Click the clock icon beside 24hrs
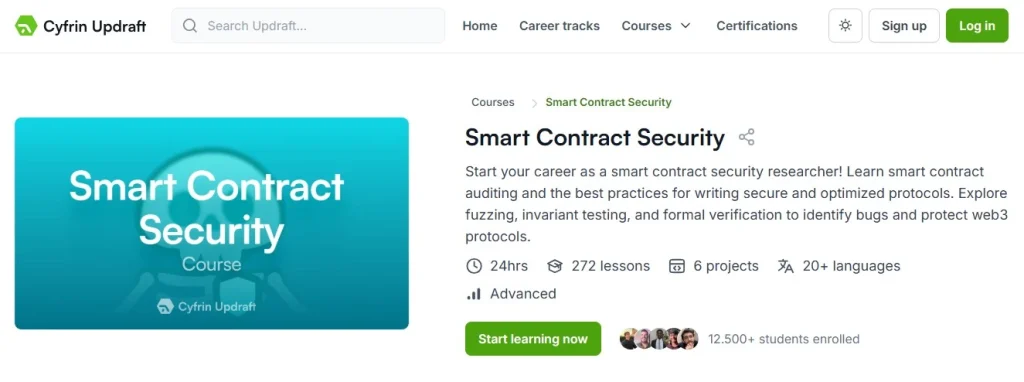 pos(473,266)
